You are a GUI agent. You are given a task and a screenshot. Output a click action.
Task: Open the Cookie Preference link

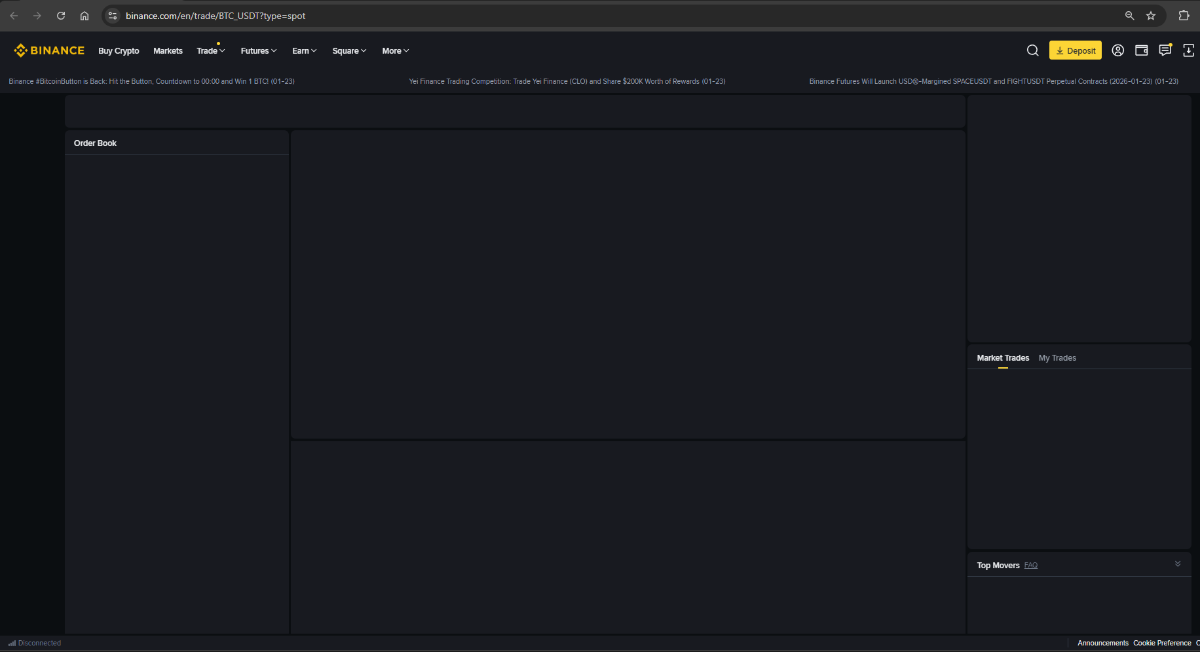[x=1162, y=643]
